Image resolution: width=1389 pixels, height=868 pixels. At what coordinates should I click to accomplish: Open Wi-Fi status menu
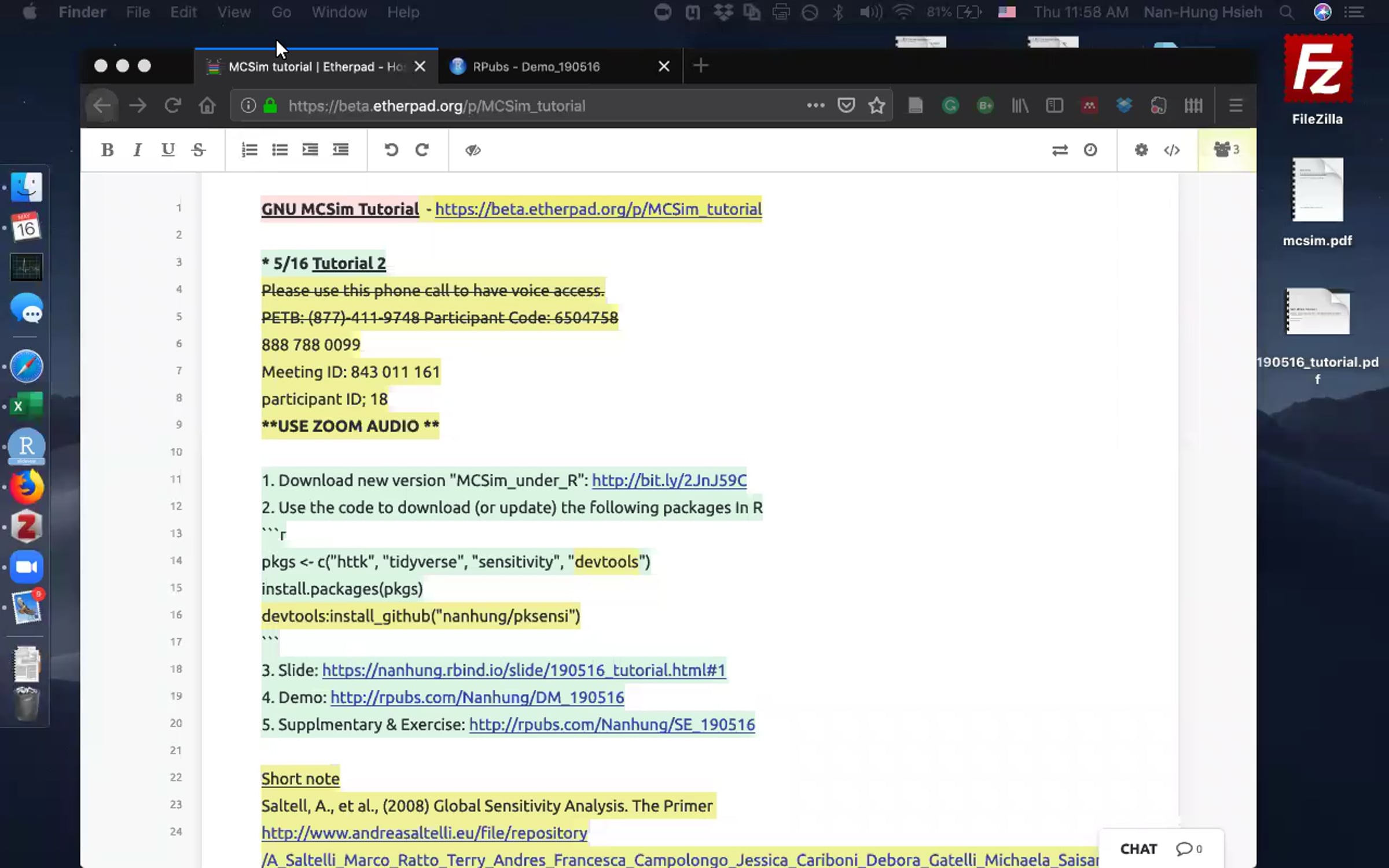[903, 12]
